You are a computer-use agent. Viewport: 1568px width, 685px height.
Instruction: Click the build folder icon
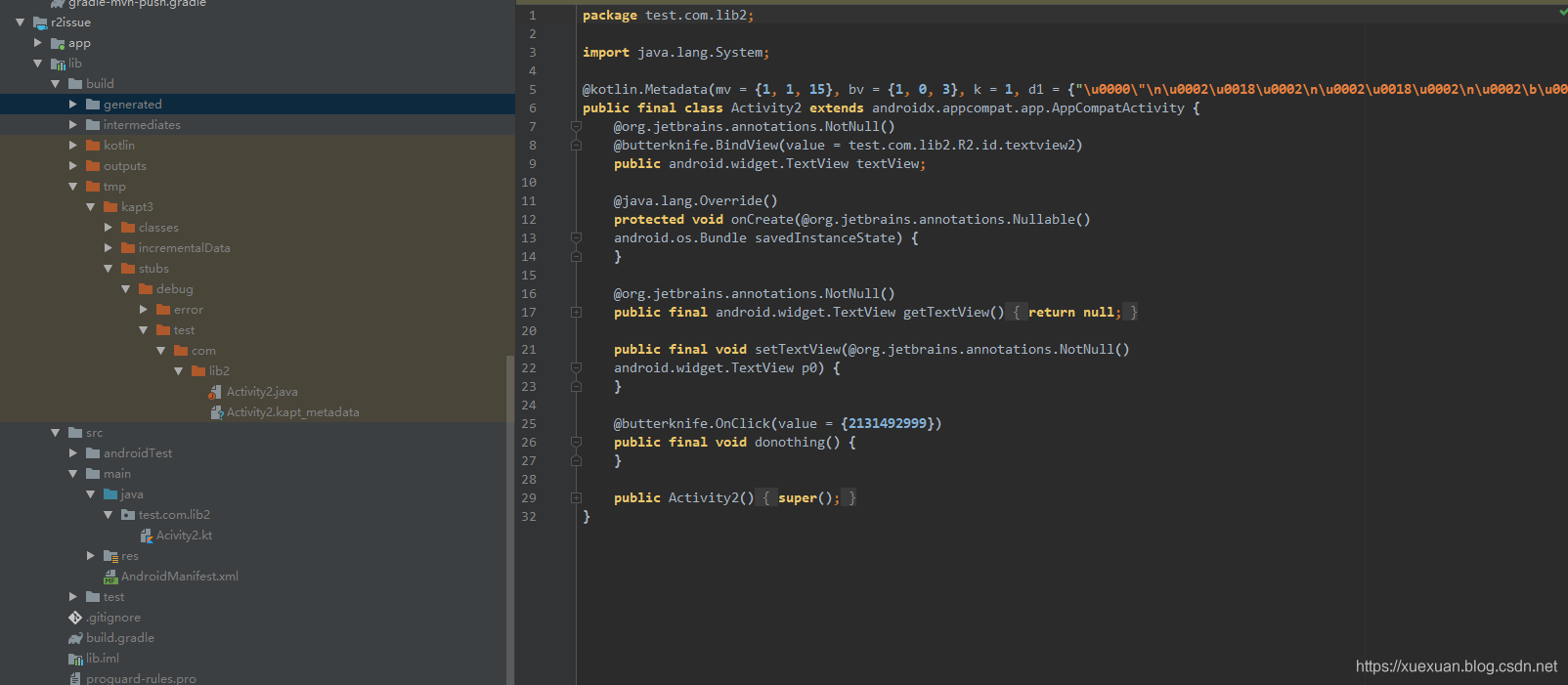(x=75, y=84)
